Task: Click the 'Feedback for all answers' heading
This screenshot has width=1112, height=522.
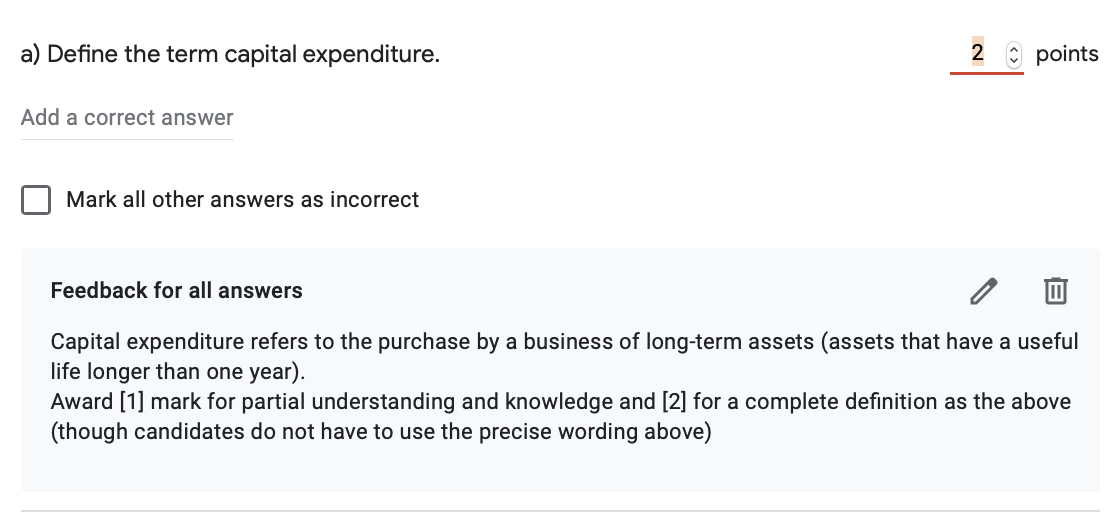Action: click(x=177, y=291)
